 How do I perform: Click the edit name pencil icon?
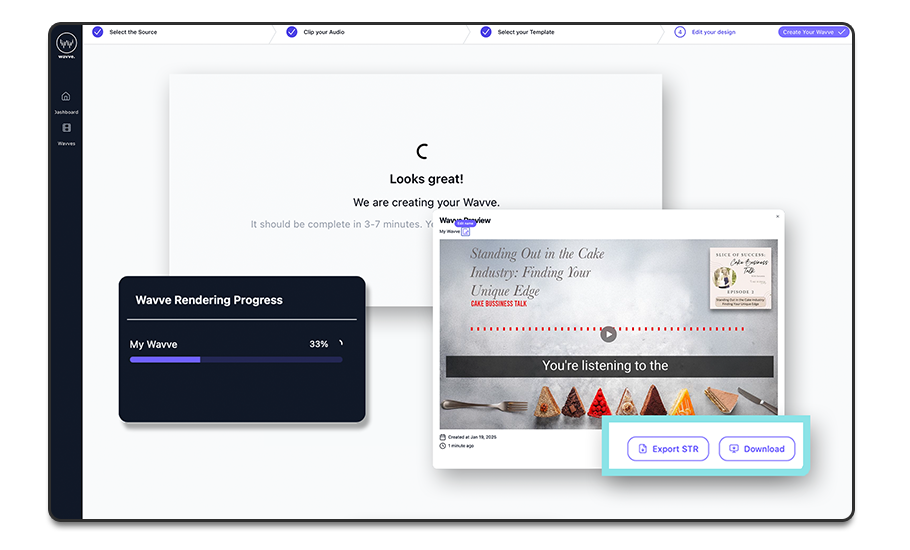[x=466, y=231]
